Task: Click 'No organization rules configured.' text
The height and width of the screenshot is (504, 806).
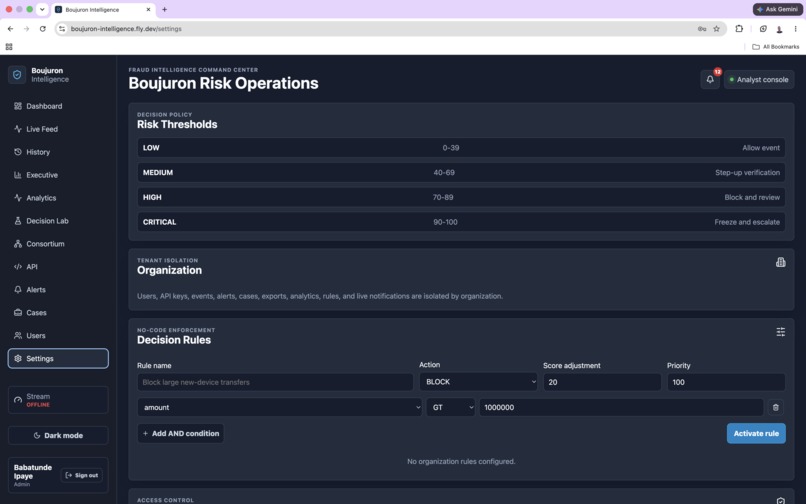Action: [x=461, y=461]
